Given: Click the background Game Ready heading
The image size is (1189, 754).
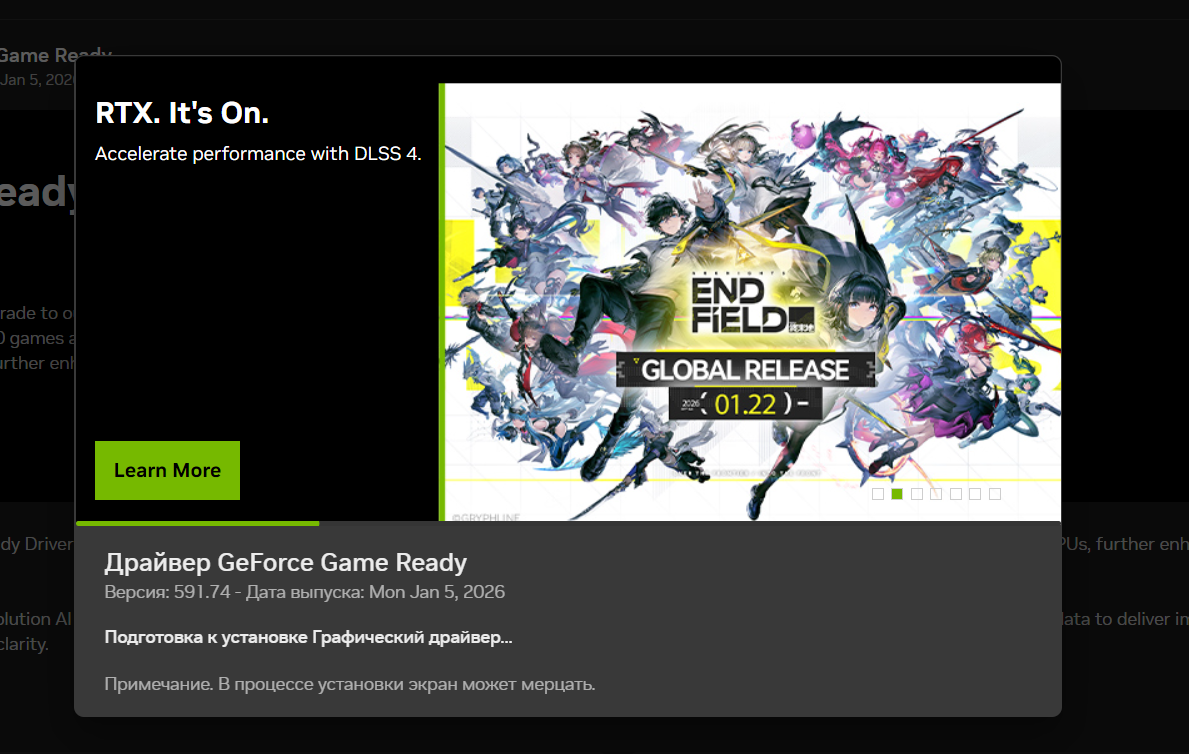Looking at the screenshot, I should tap(55, 55).
